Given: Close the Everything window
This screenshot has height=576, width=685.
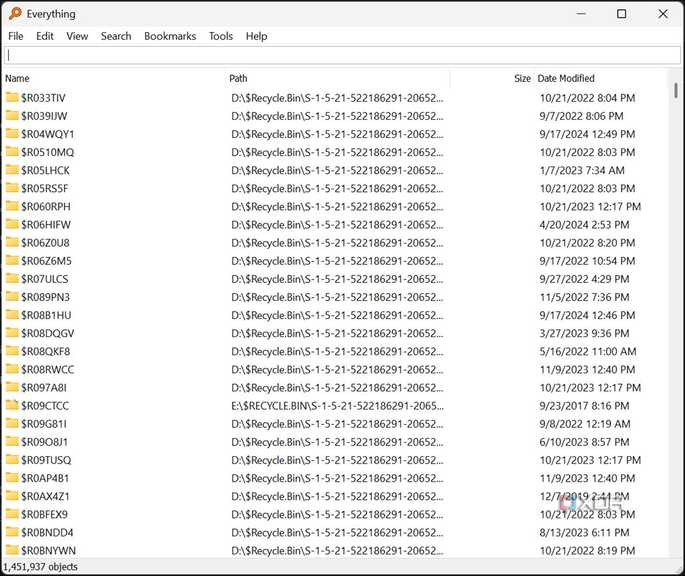Looking at the screenshot, I should click(663, 14).
